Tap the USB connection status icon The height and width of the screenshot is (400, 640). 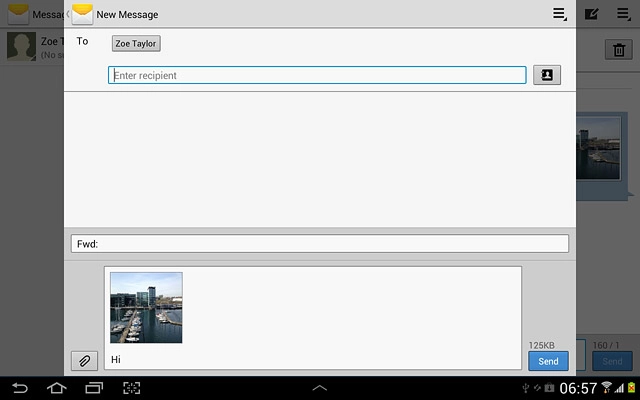coord(526,388)
